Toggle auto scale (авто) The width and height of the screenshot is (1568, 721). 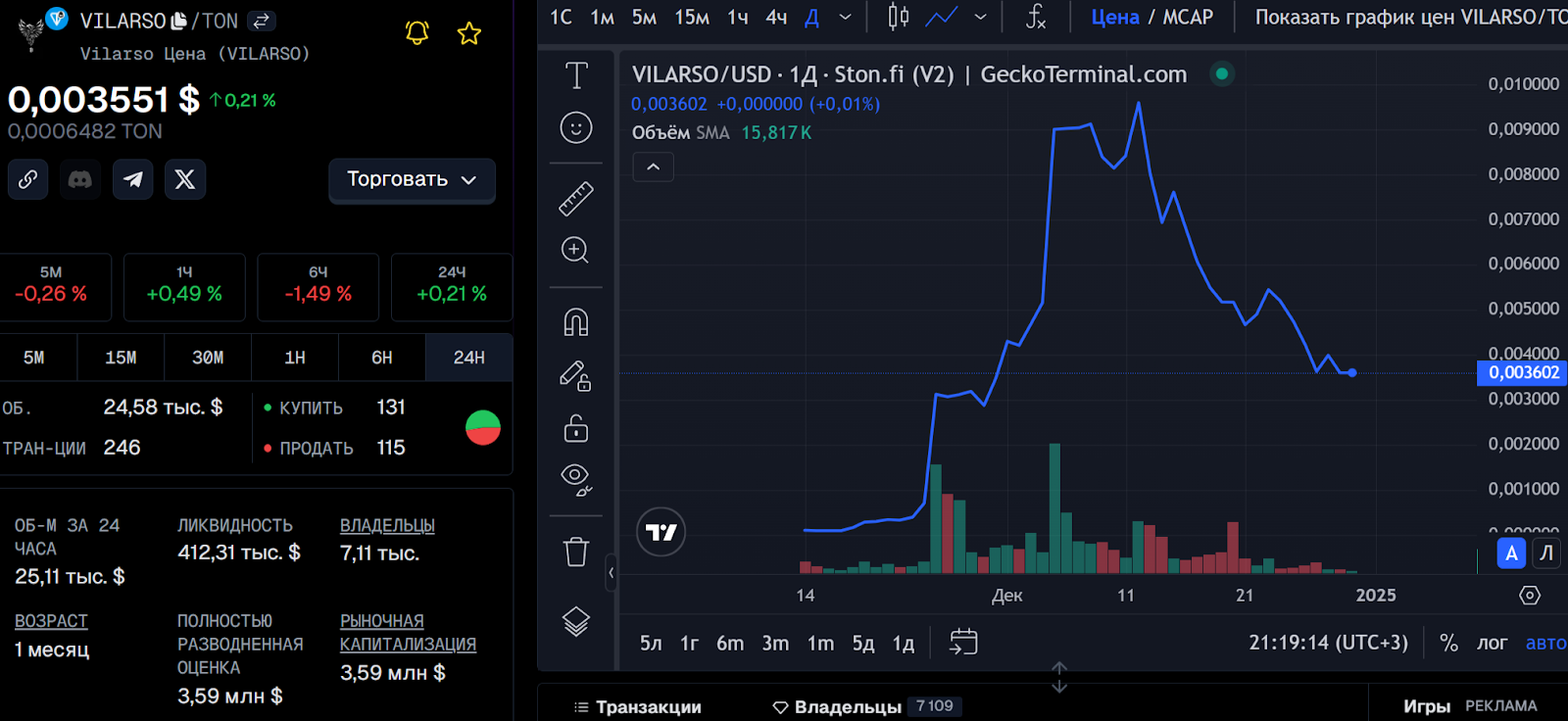coord(1545,643)
